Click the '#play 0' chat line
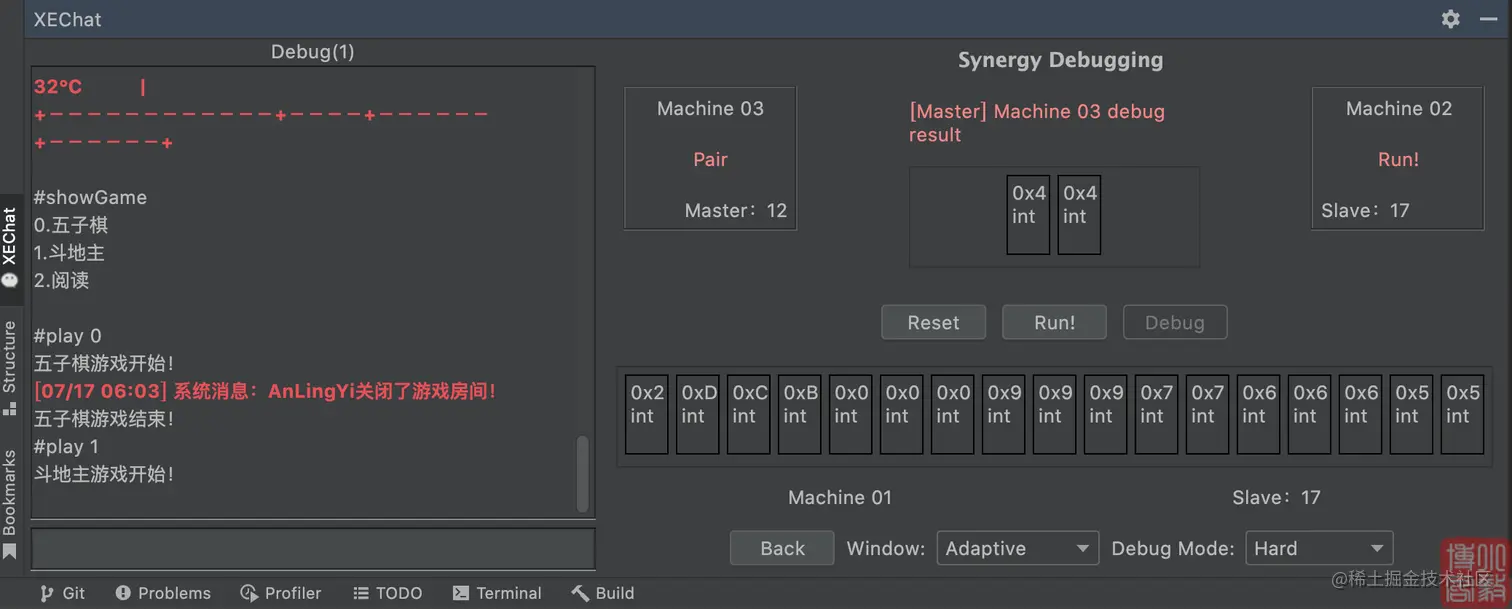Screen dimensions: 1512x609 pos(67,336)
